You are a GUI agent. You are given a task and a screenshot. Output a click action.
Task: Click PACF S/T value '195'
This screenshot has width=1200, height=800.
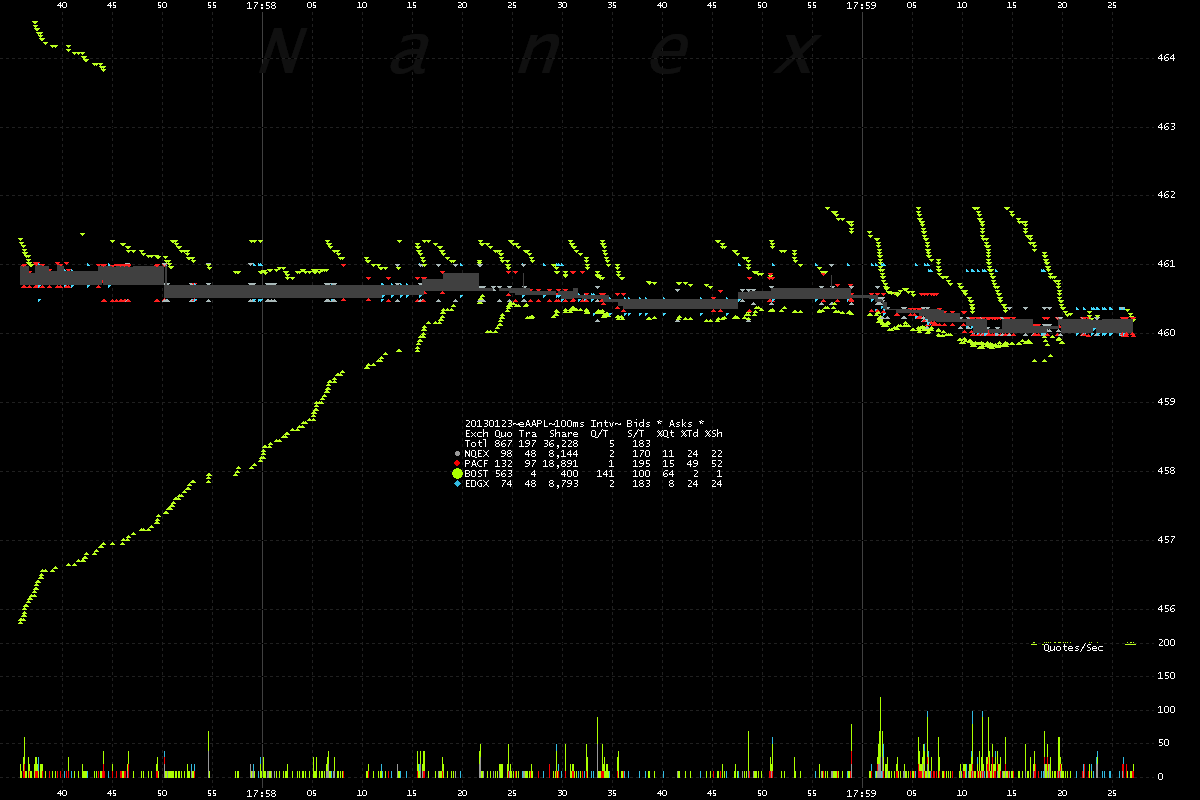pos(641,463)
